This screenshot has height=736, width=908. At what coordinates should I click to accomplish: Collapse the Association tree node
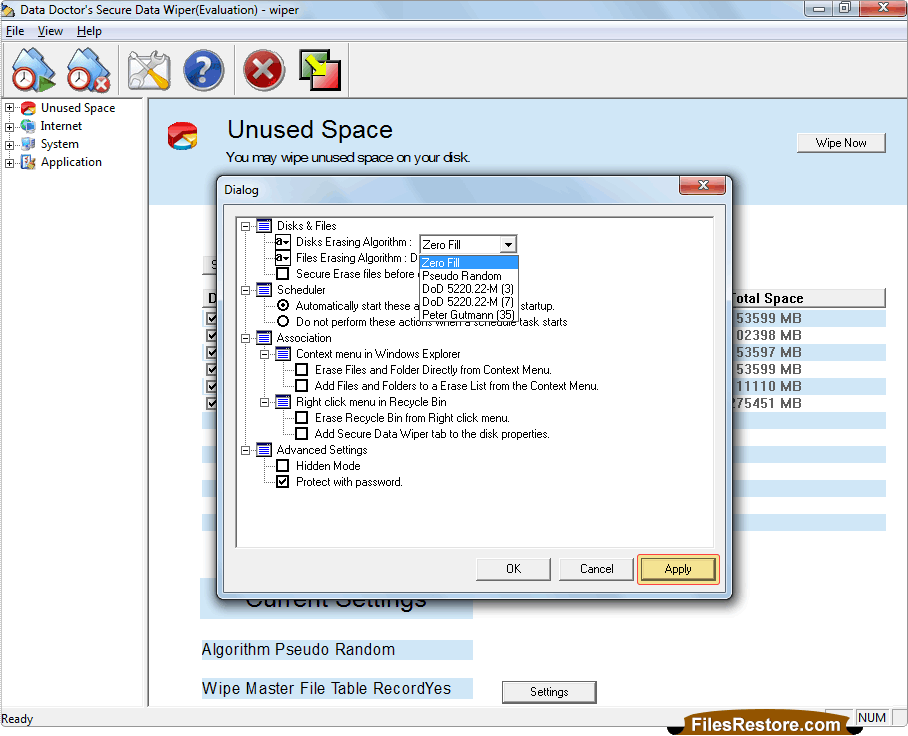(246, 338)
